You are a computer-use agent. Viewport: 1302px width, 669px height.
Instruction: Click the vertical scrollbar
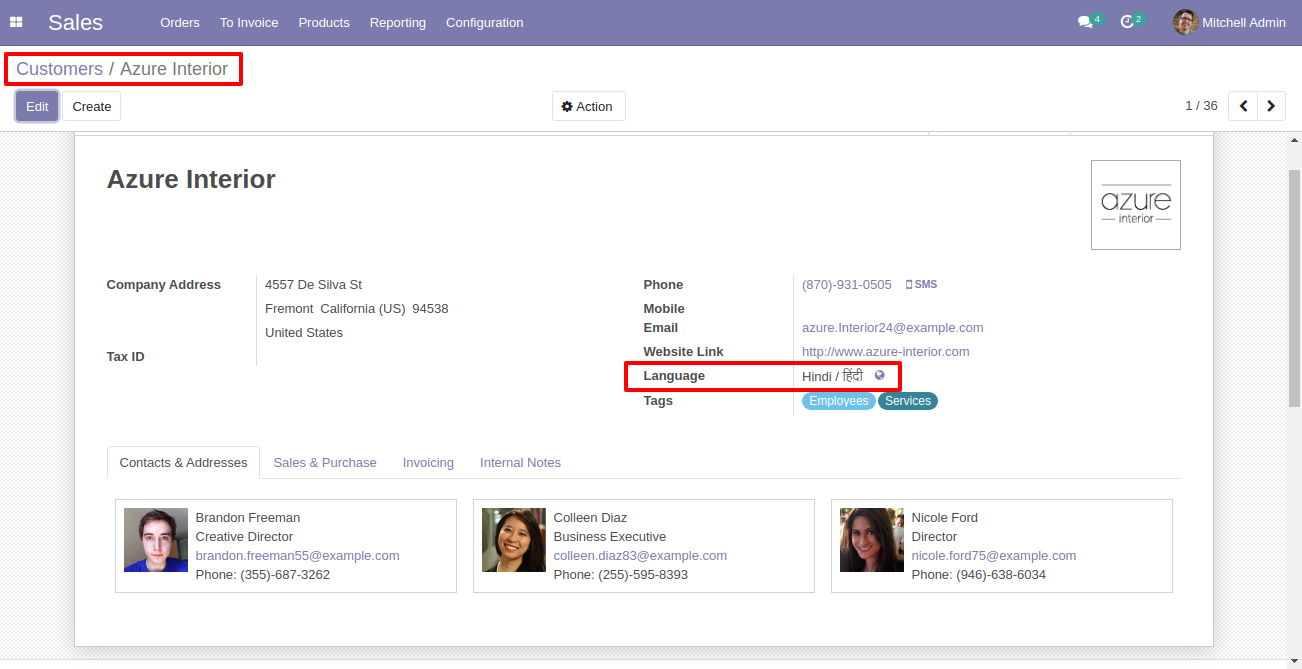click(x=1294, y=288)
